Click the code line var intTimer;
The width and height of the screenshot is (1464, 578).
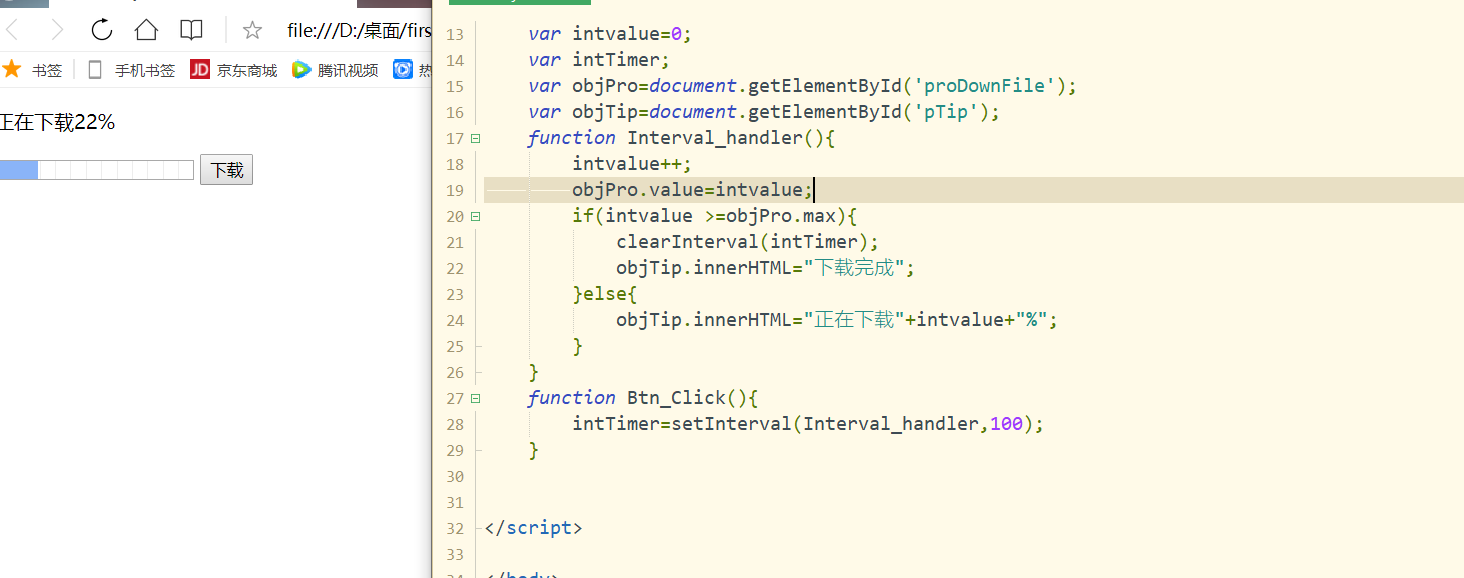[x=599, y=60]
